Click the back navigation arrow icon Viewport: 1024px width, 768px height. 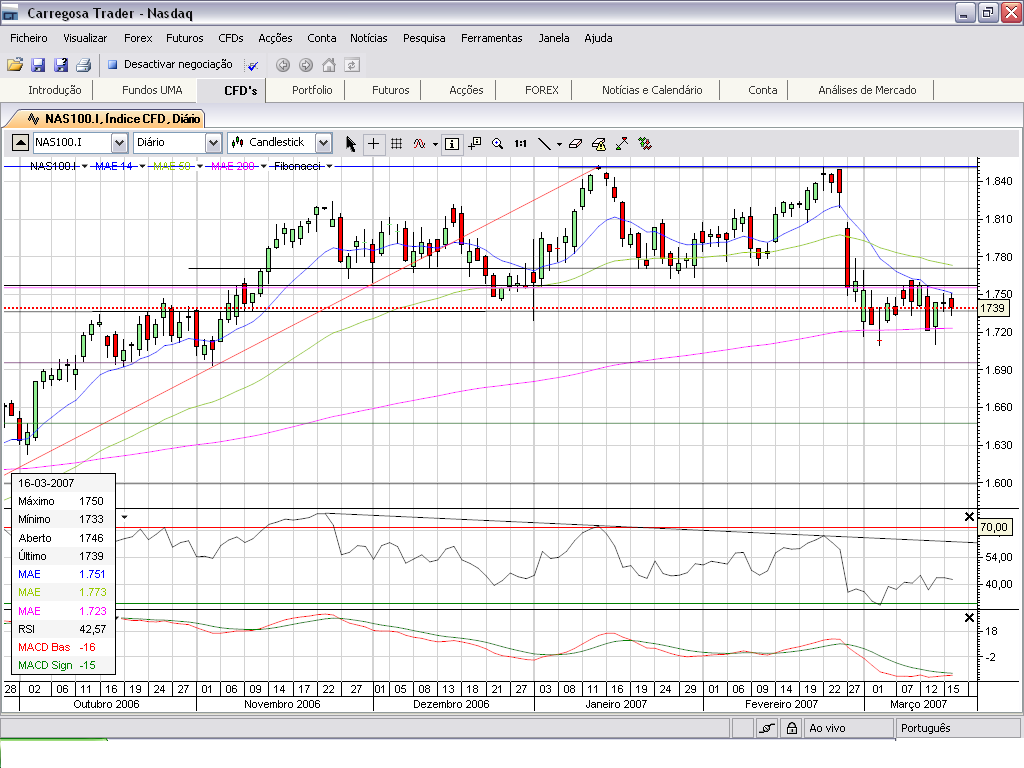click(x=283, y=65)
